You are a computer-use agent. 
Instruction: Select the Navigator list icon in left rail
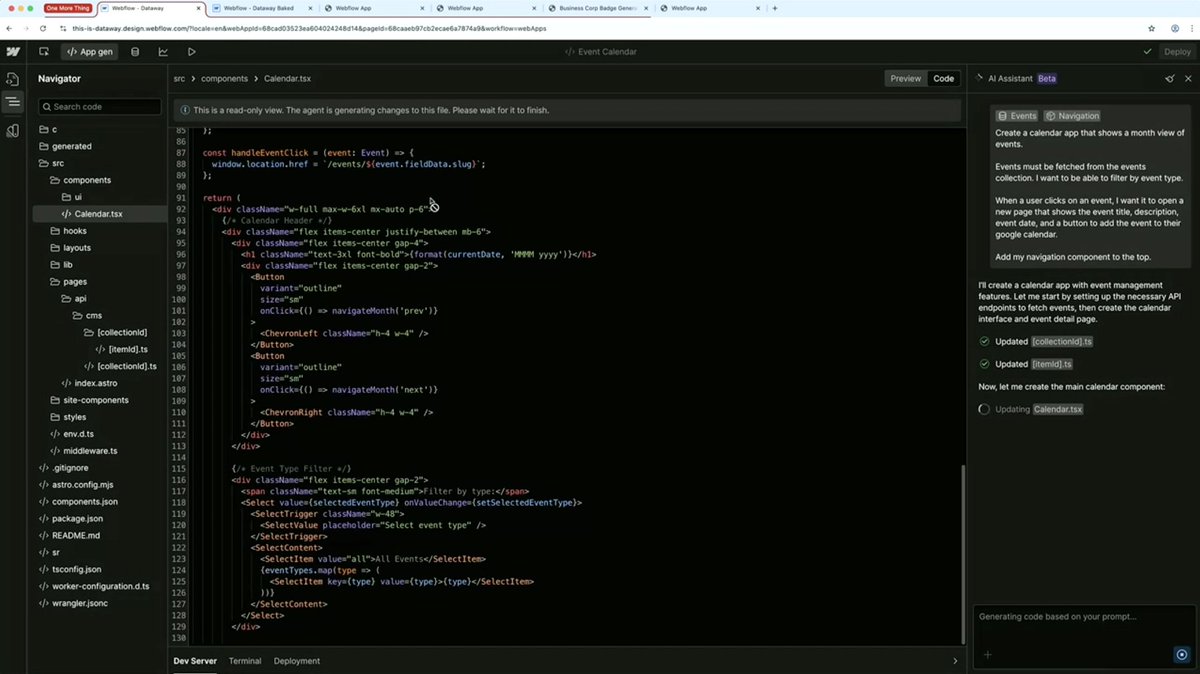point(12,100)
